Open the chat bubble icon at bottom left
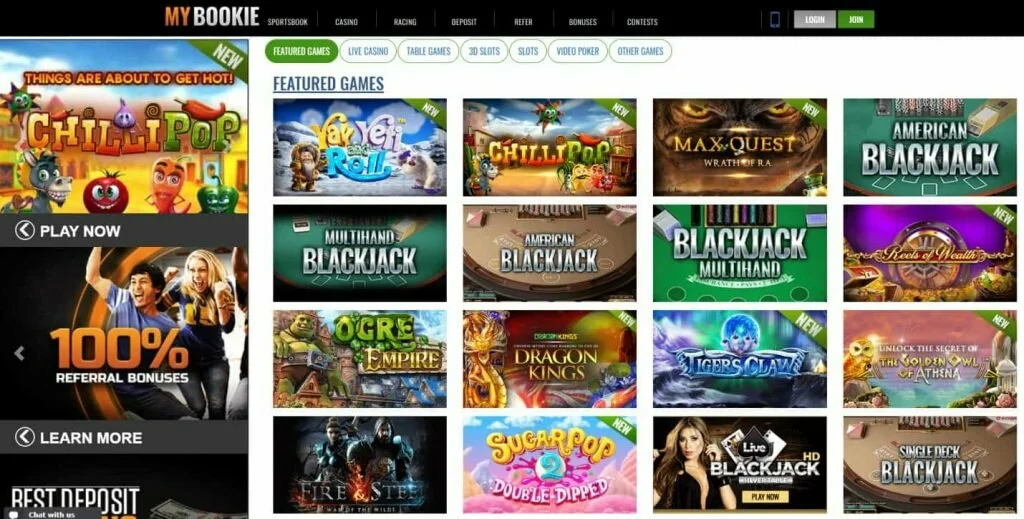 pyautogui.click(x=14, y=514)
